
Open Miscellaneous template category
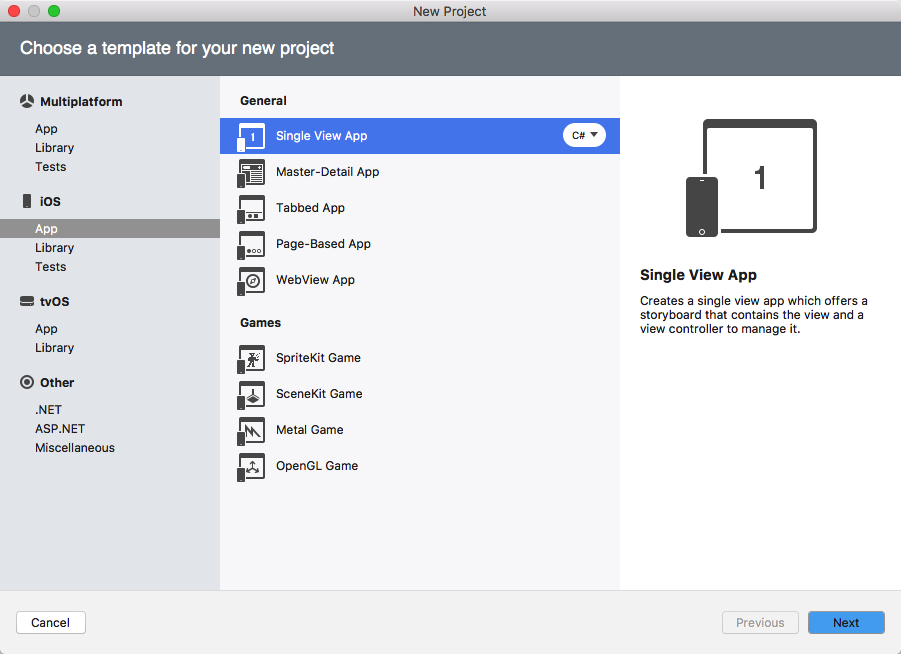(x=75, y=448)
